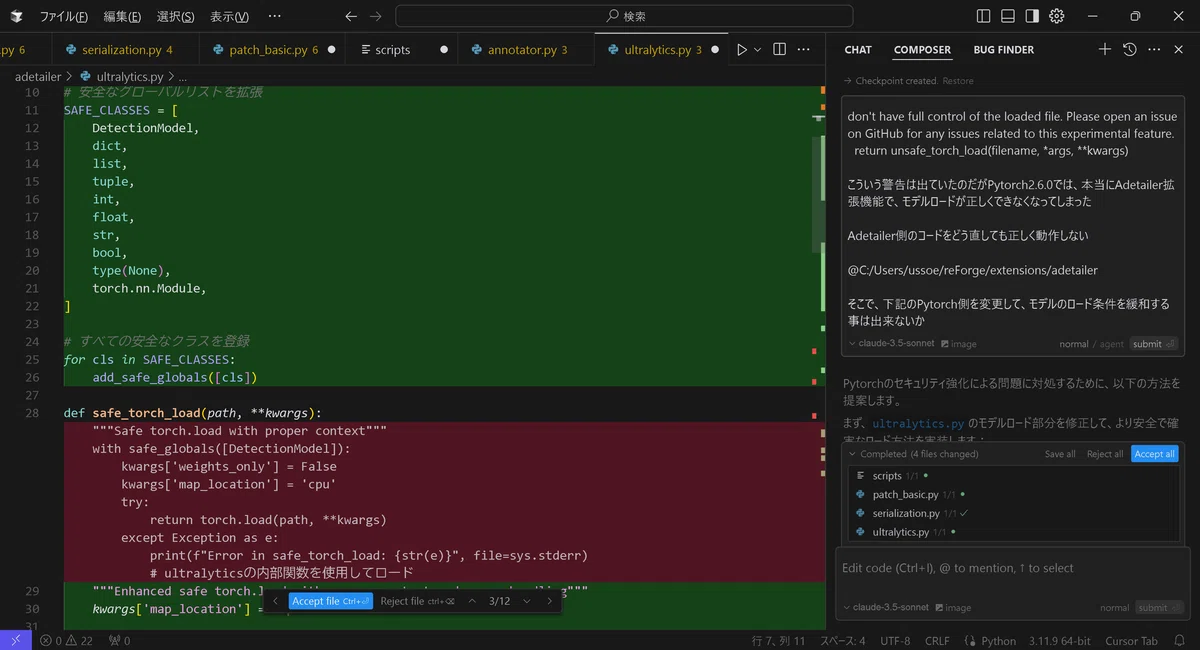Open the ファイル(F) menu
This screenshot has width=1200, height=650.
pos(63,16)
